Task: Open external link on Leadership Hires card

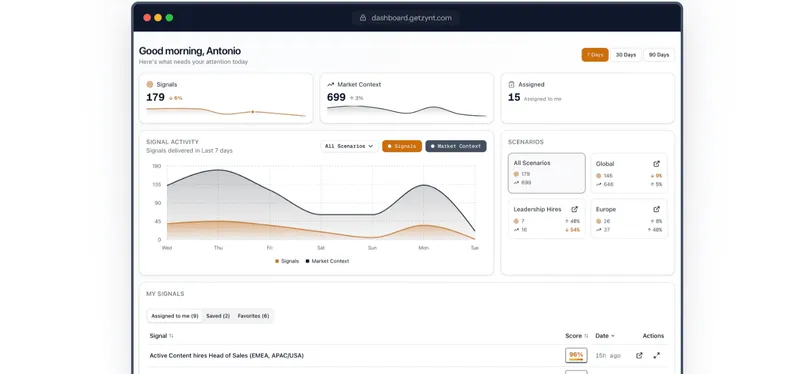Action: coord(574,209)
